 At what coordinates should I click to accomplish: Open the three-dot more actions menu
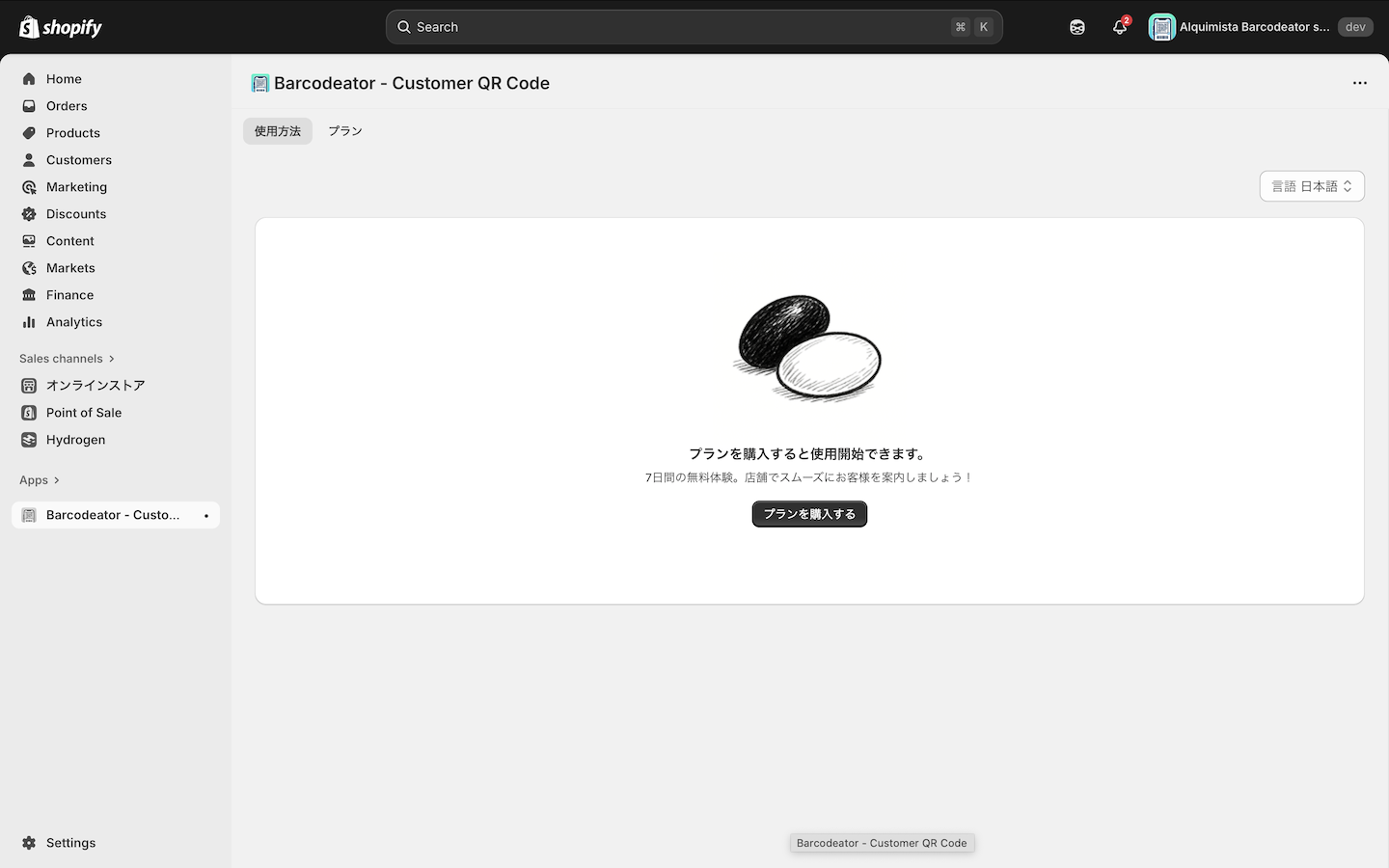tap(1359, 83)
